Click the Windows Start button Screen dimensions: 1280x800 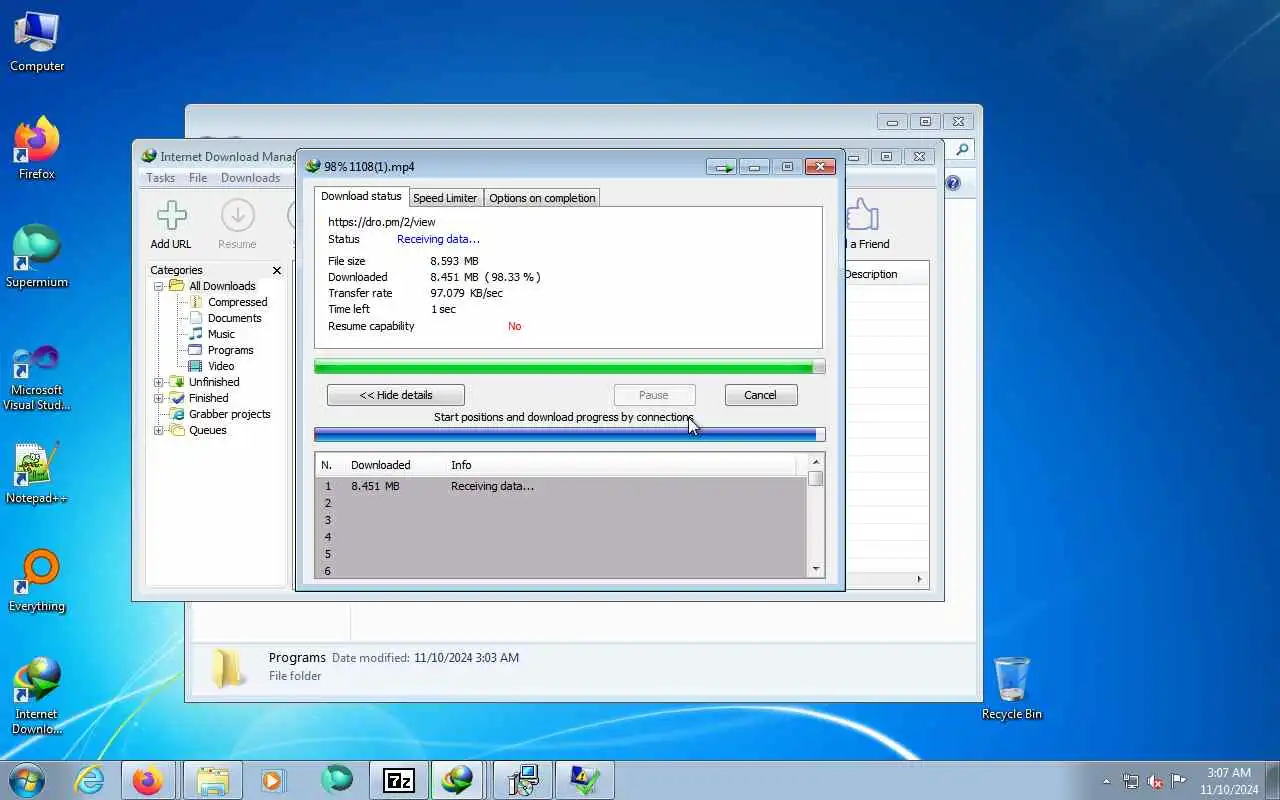coord(27,780)
